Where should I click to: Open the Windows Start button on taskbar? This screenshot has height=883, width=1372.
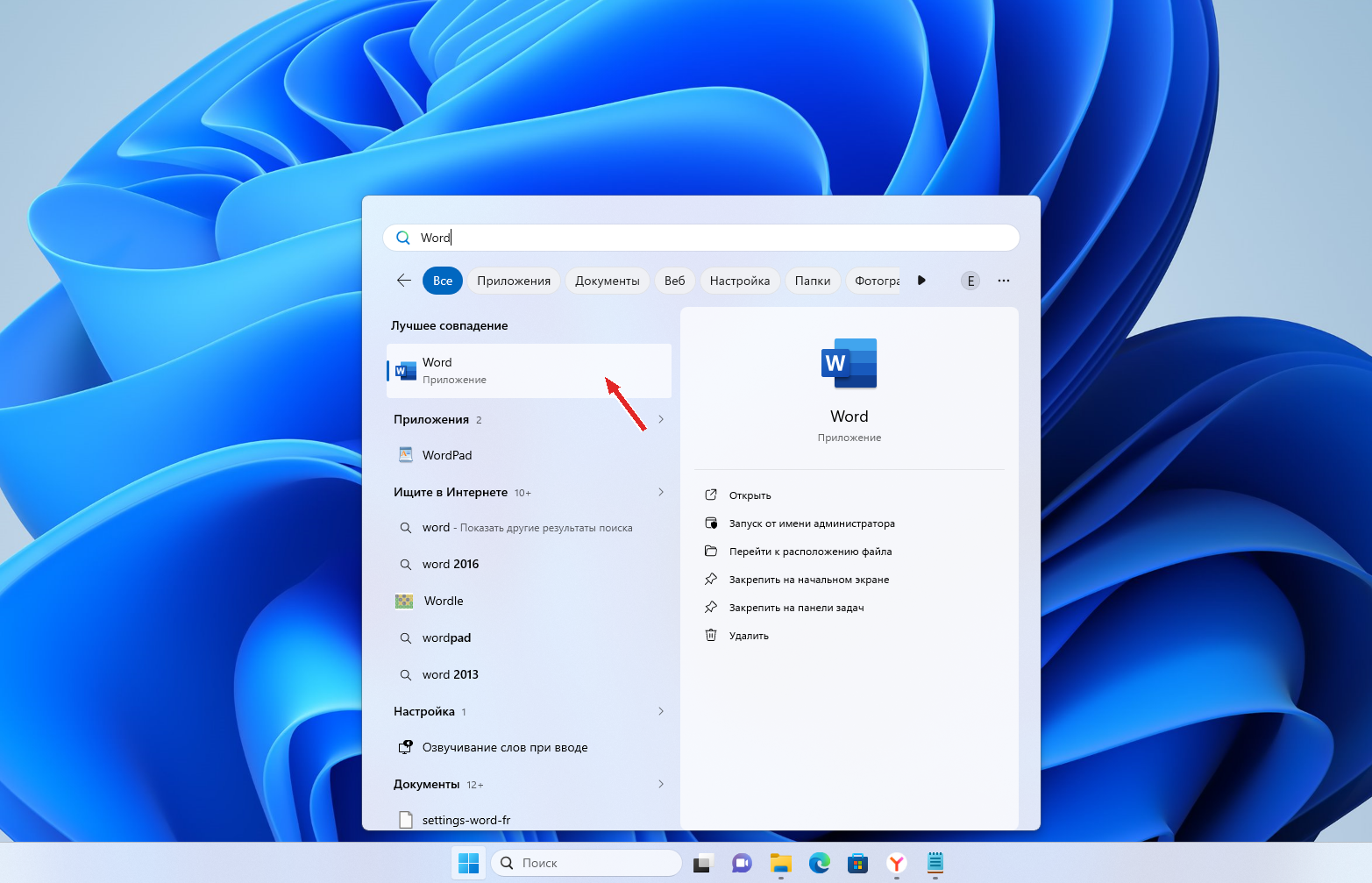tap(469, 863)
